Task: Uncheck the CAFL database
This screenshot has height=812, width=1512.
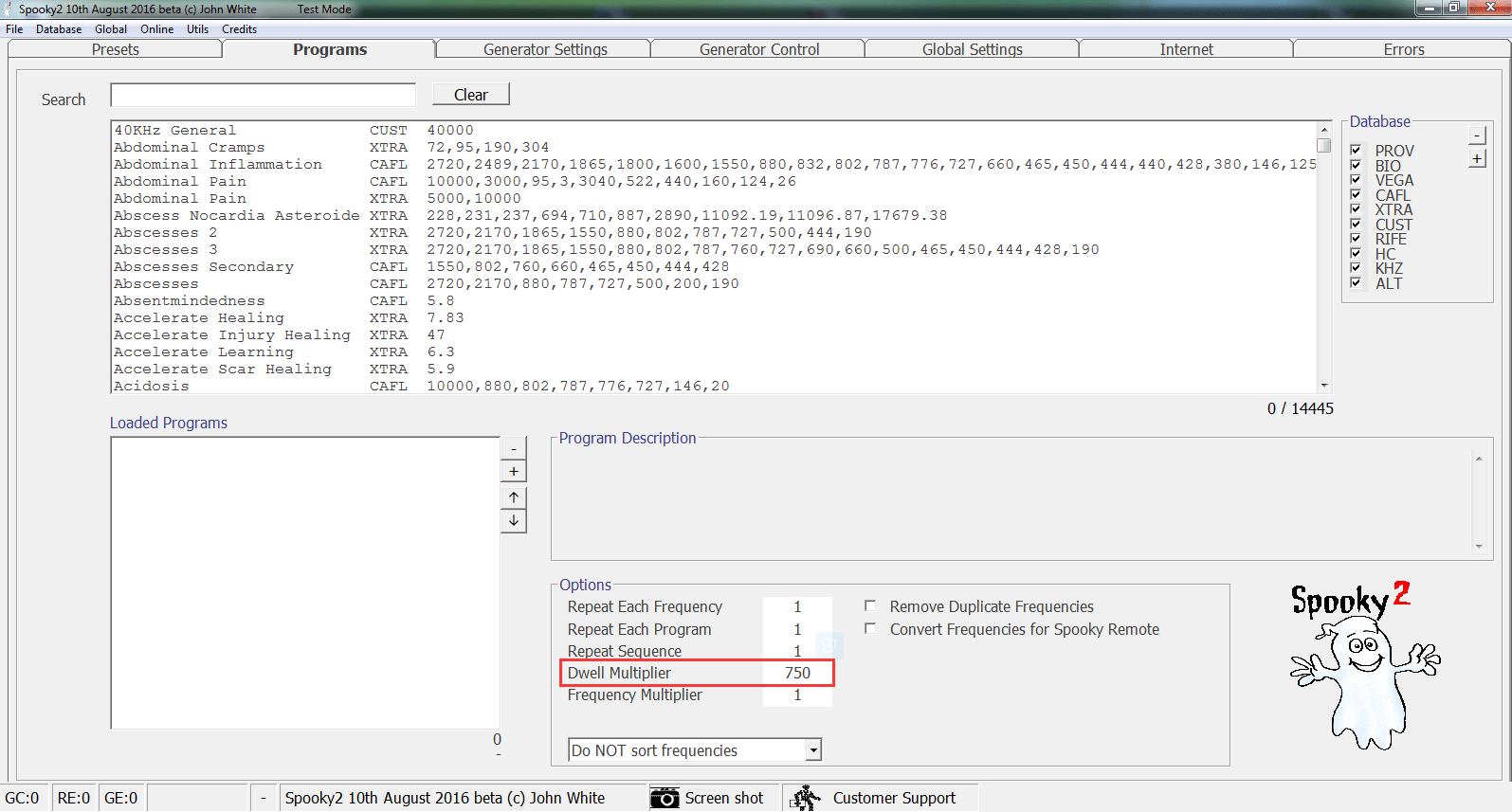Action: point(1357,195)
